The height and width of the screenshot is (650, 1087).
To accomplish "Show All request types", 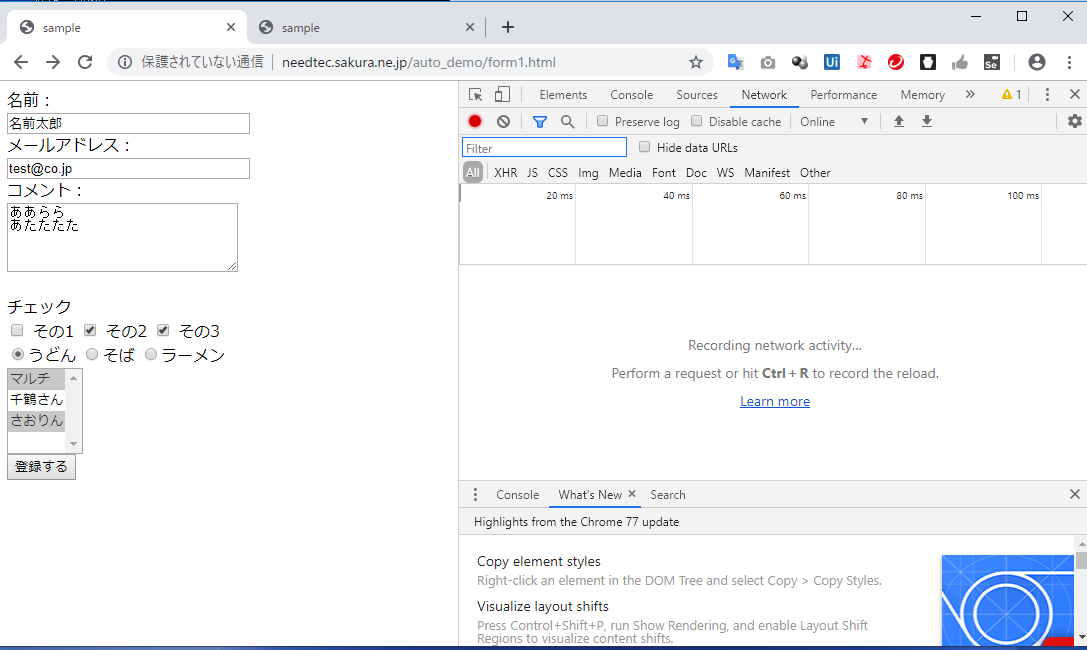I will click(473, 173).
